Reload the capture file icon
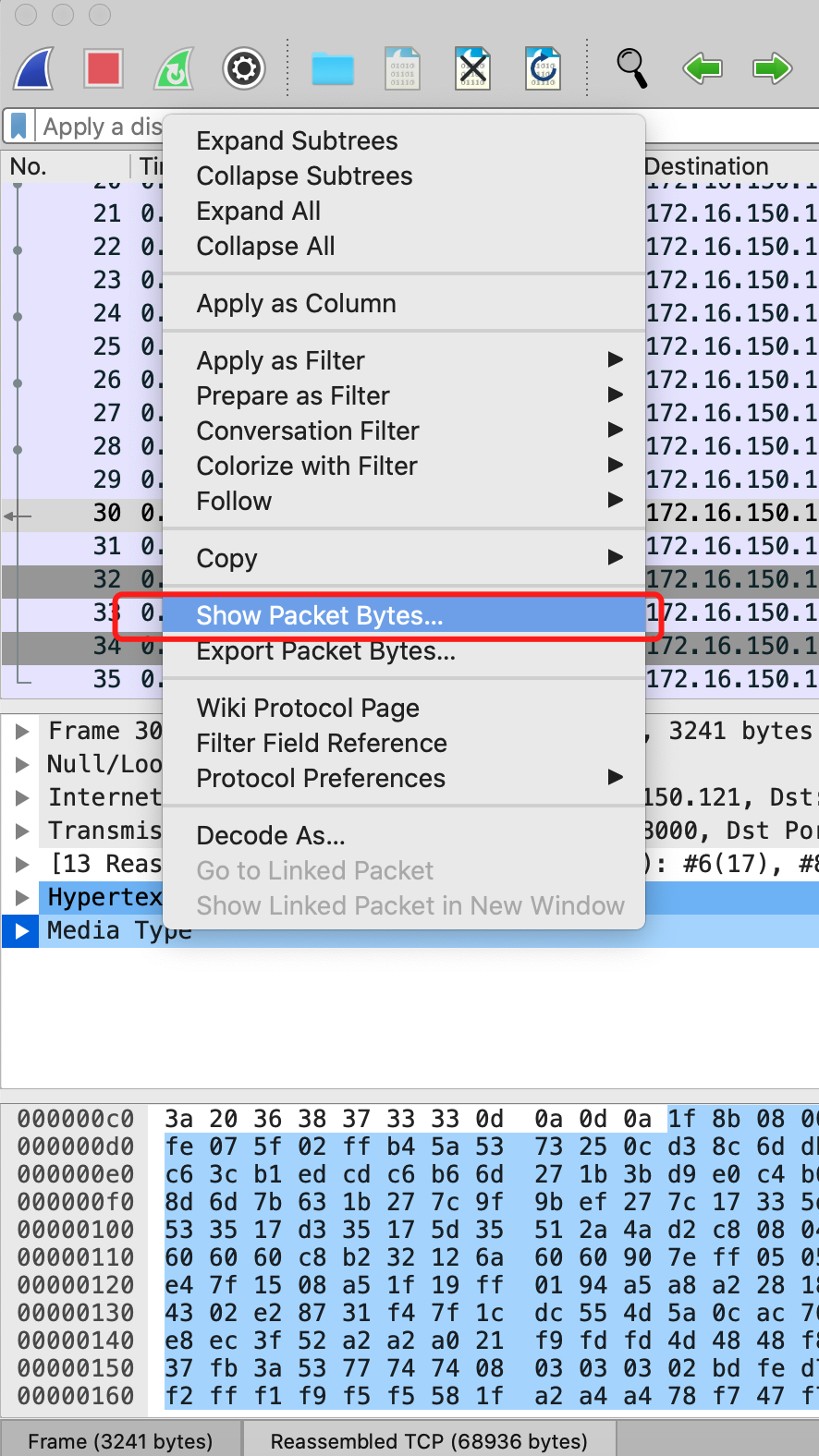This screenshot has width=819, height=1456. pos(543,69)
